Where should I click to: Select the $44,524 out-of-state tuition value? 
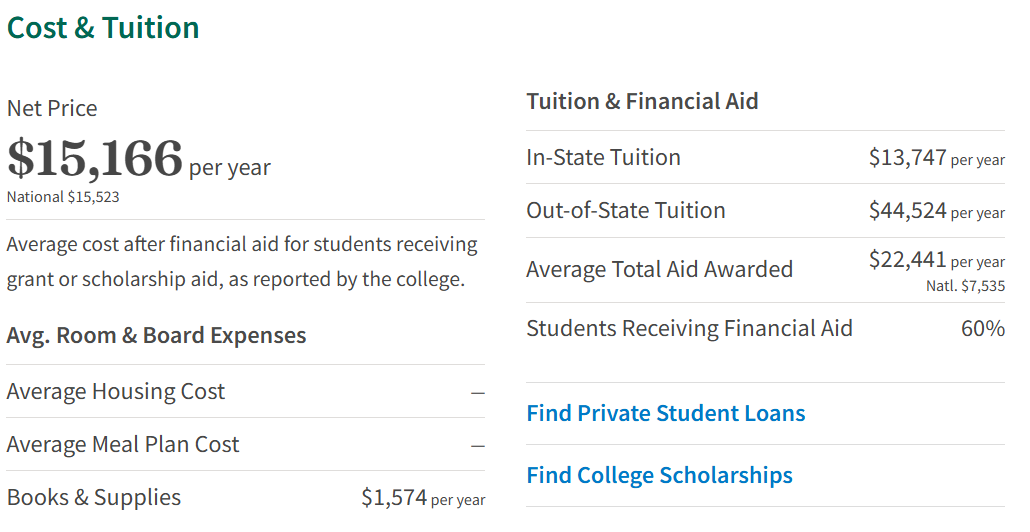(x=907, y=211)
